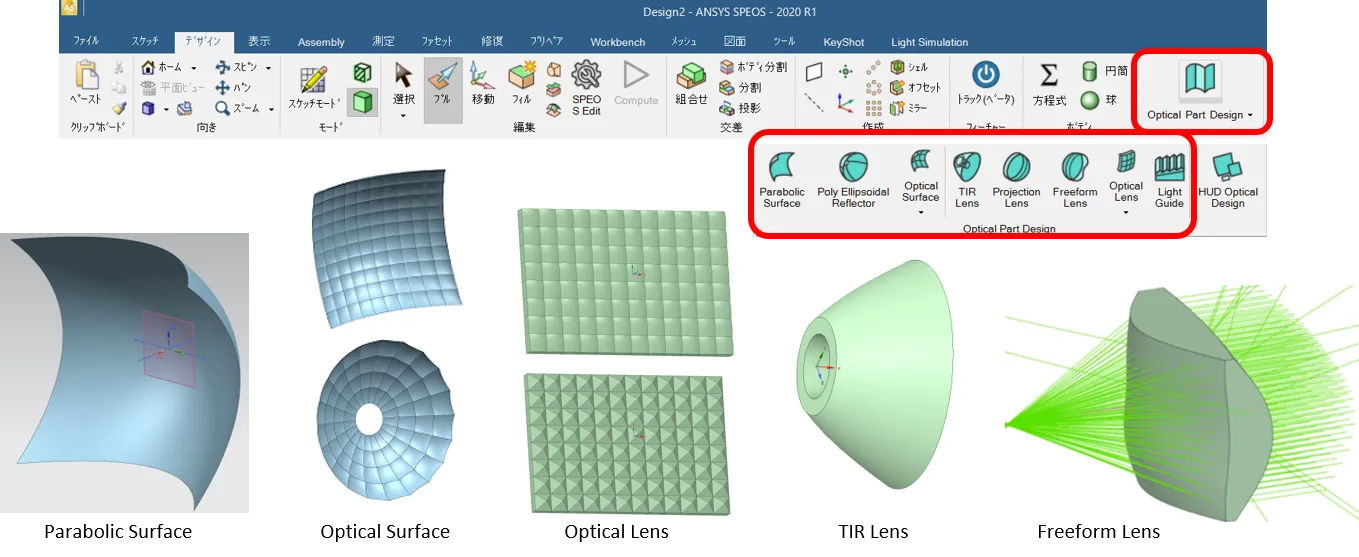Toggle Sketch Mode (スケッチモード)
1359x557 pixels.
pos(314,86)
